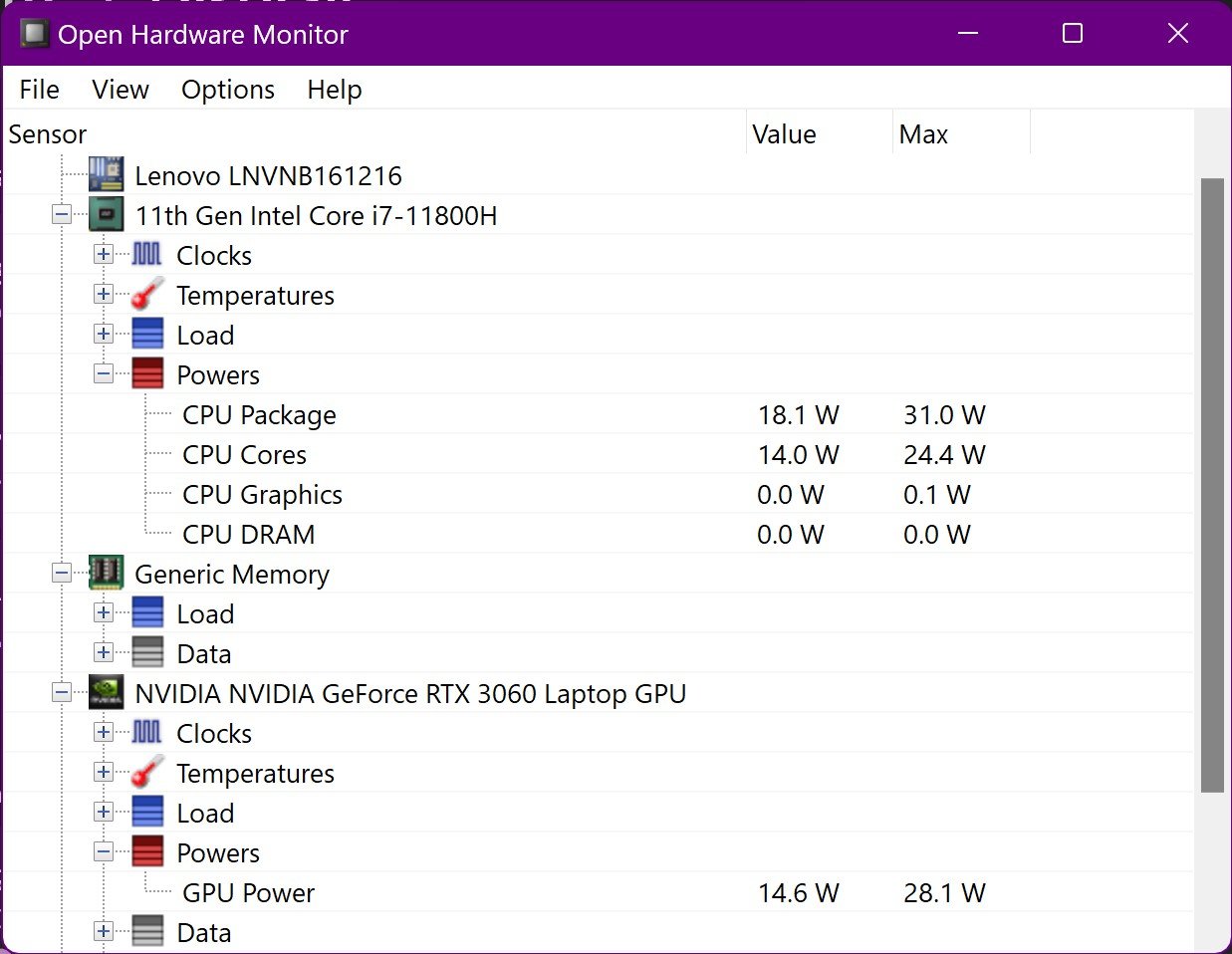Click the 18.1 W CPU Package value
The height and width of the screenshot is (954, 1232).
pos(798,414)
